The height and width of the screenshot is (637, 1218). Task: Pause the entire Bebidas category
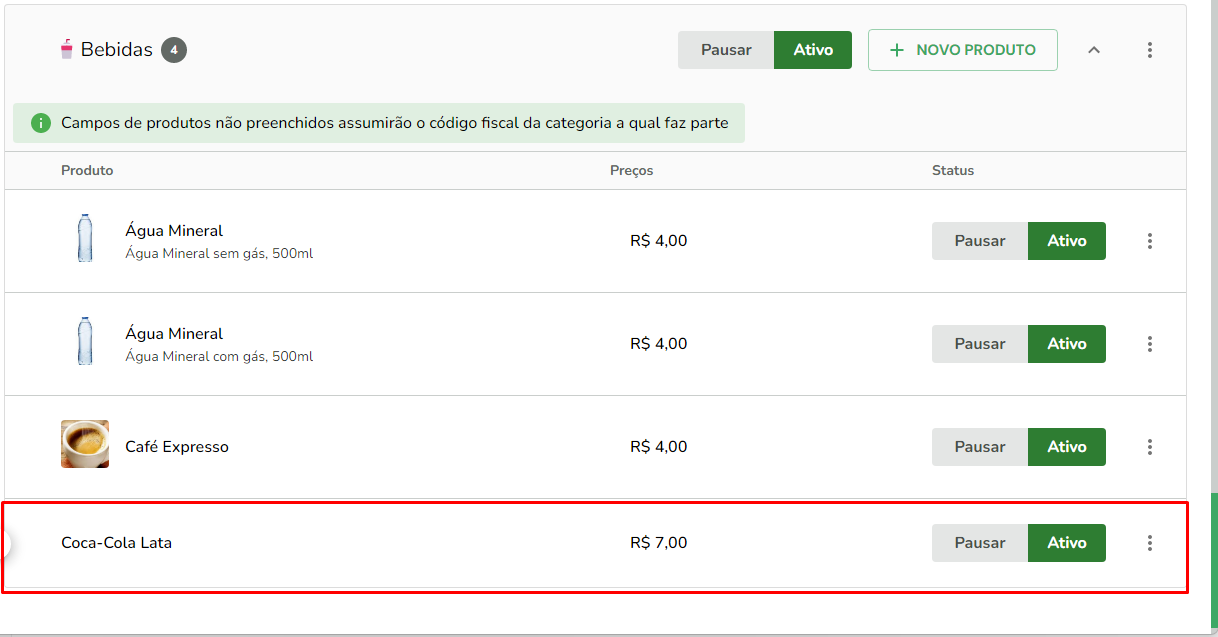tap(726, 50)
